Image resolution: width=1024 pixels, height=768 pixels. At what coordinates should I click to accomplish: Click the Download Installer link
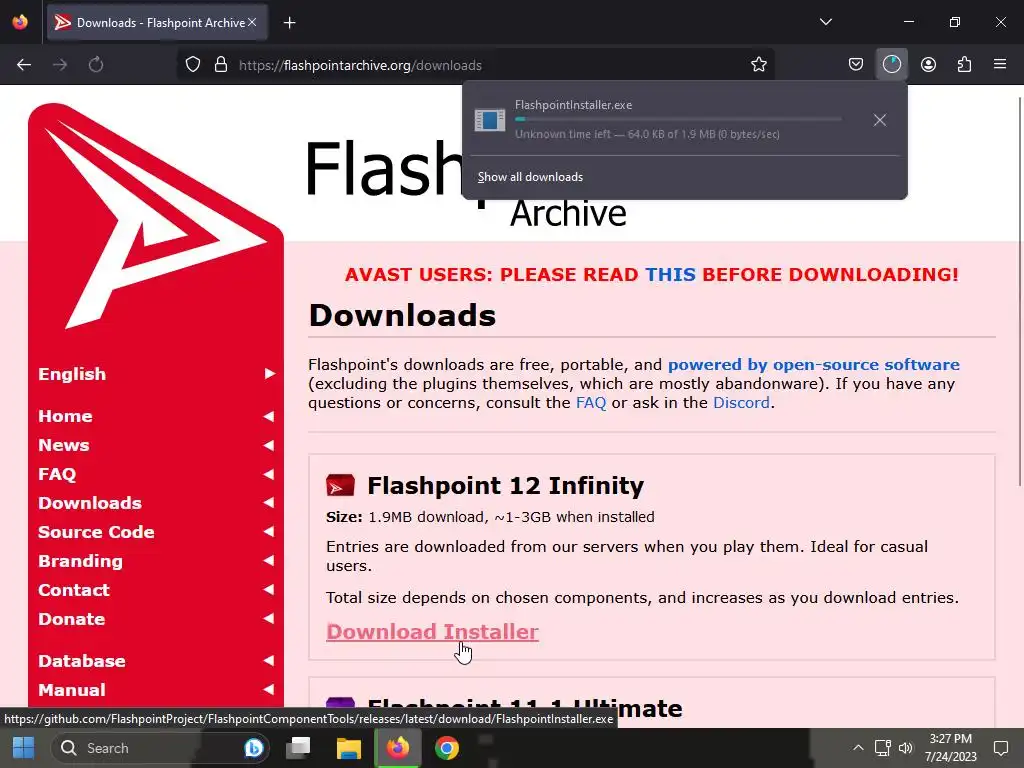pyautogui.click(x=432, y=632)
